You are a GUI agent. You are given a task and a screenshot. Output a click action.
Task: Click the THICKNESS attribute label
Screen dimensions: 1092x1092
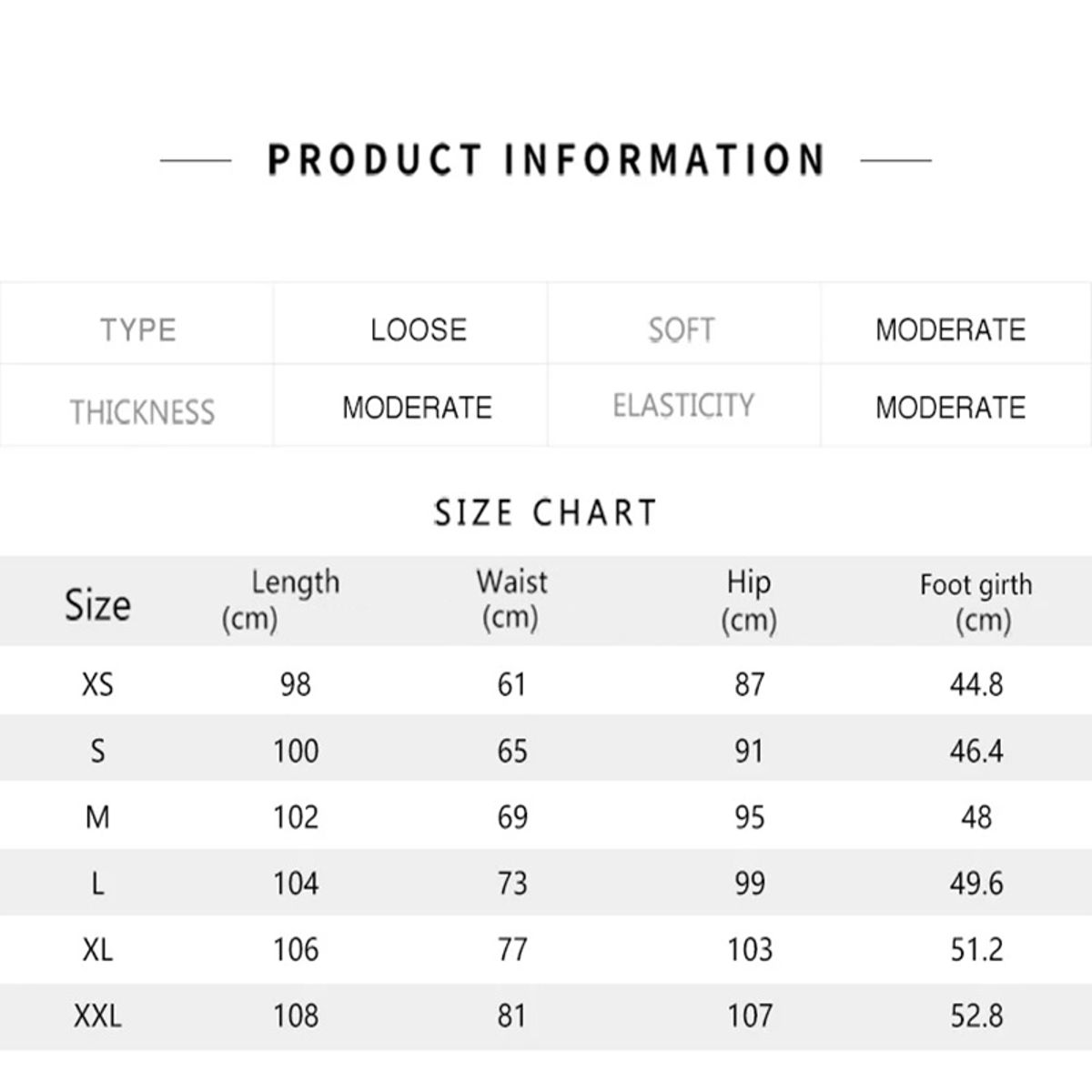point(143,412)
